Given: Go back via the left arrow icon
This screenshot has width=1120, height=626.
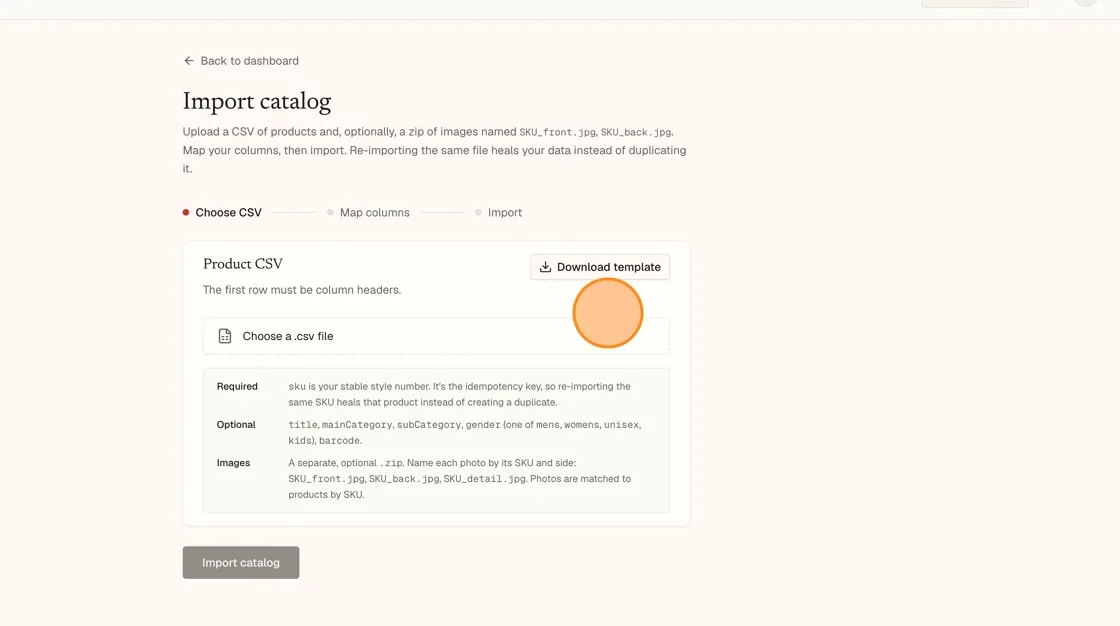Looking at the screenshot, I should [189, 61].
